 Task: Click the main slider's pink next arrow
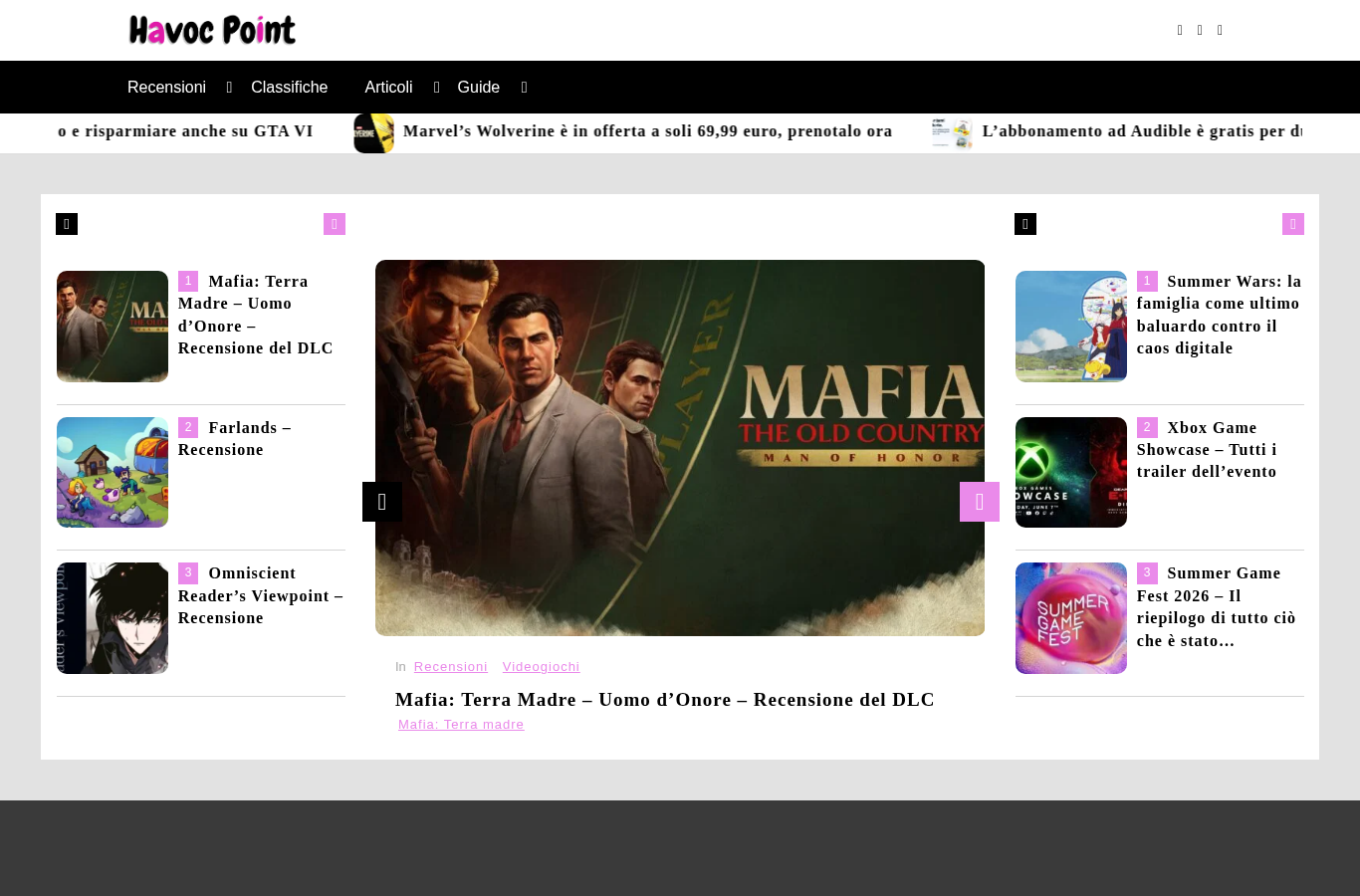coord(980,502)
